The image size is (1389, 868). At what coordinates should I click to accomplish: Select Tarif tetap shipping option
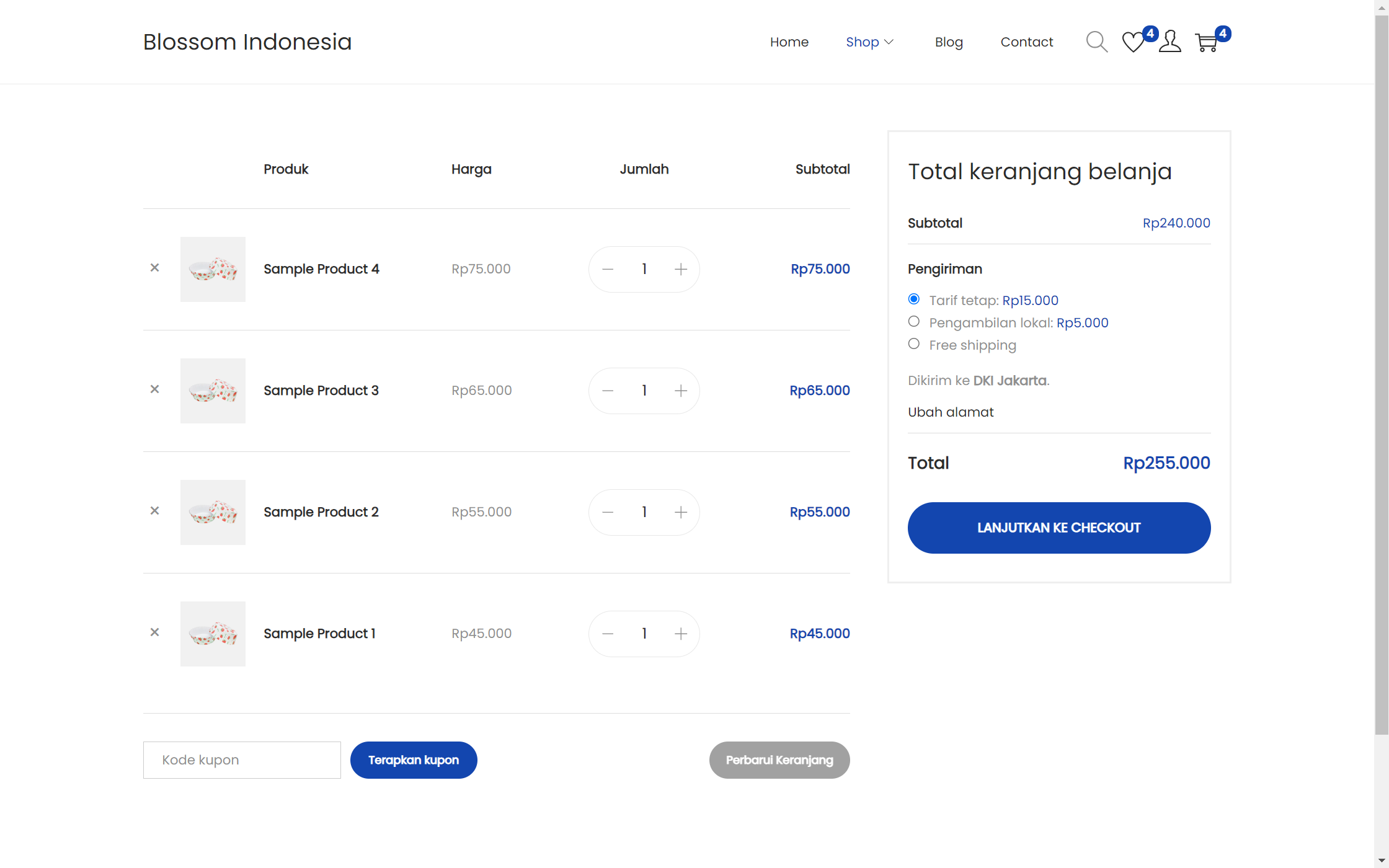point(914,299)
